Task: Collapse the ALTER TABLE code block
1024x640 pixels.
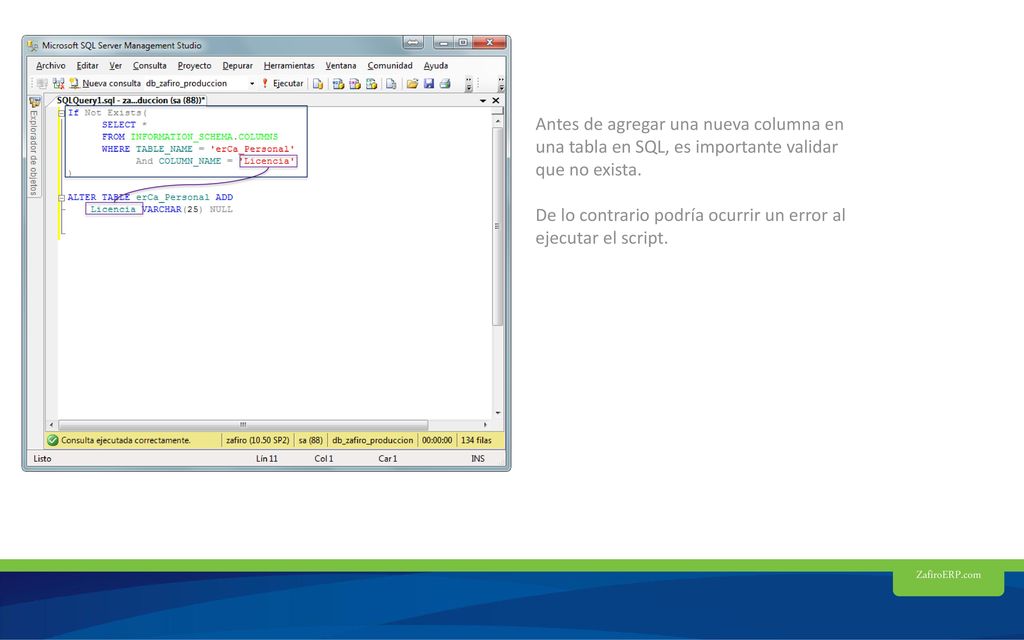Action: click(61, 198)
